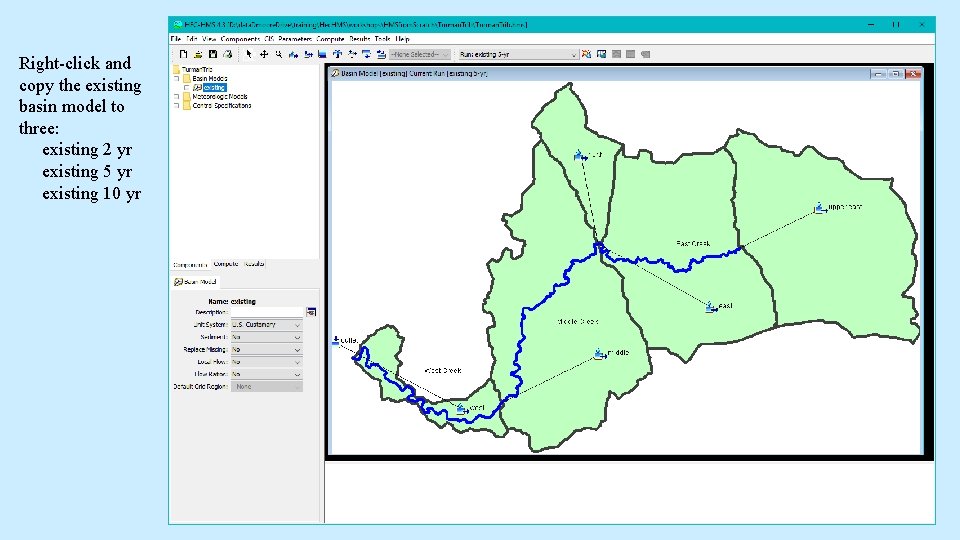Save the project with the disk icon

(213, 54)
